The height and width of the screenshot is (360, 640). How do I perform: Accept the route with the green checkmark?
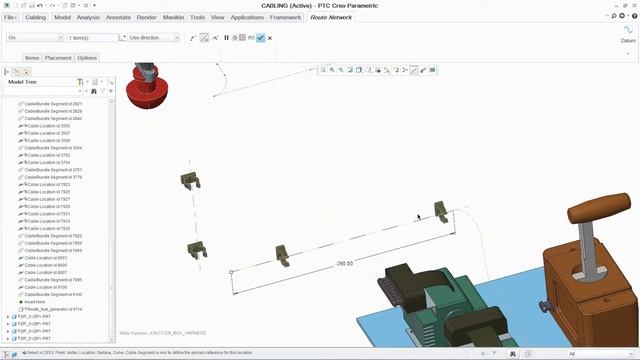[260, 38]
